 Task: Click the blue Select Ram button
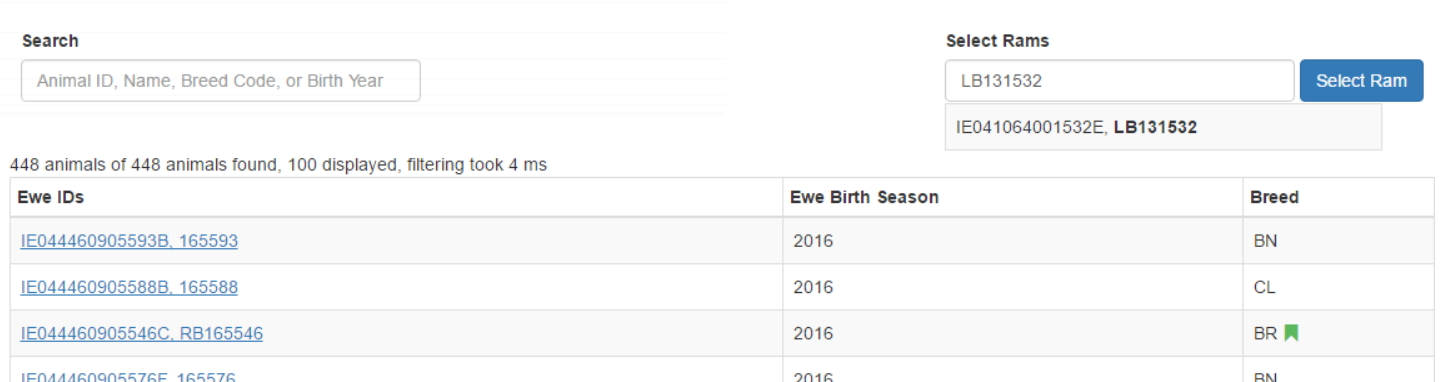(x=1361, y=81)
